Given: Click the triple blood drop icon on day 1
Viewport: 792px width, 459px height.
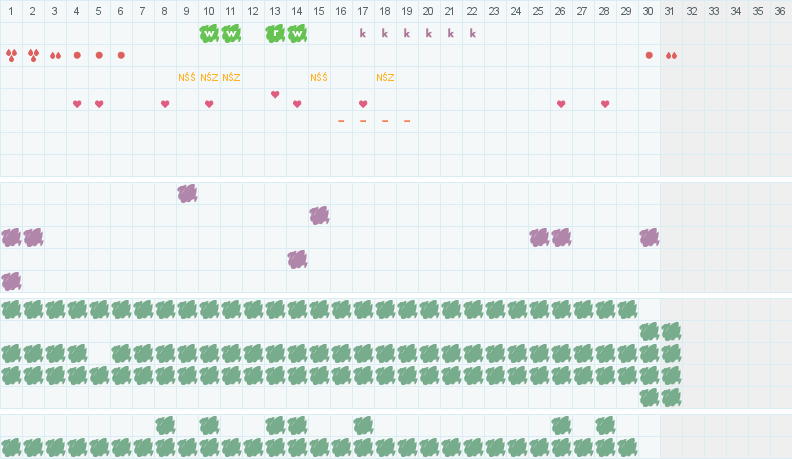Looking at the screenshot, I should tap(11, 56).
